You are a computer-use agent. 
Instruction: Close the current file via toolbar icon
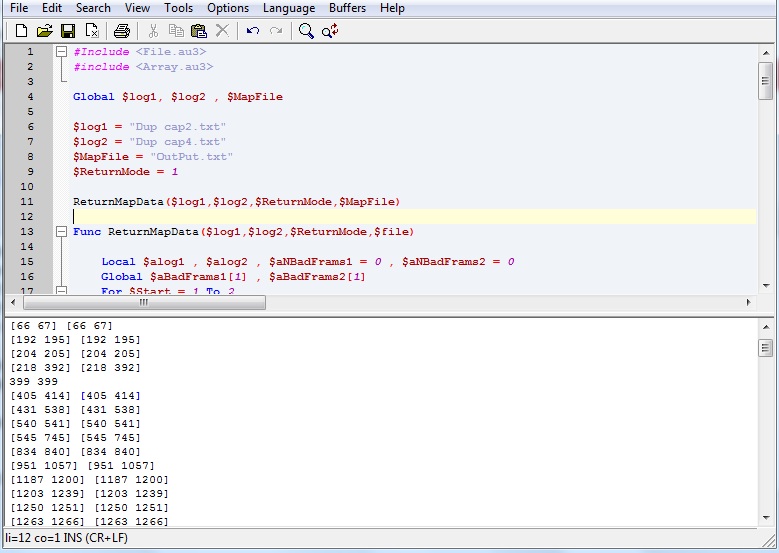click(92, 31)
